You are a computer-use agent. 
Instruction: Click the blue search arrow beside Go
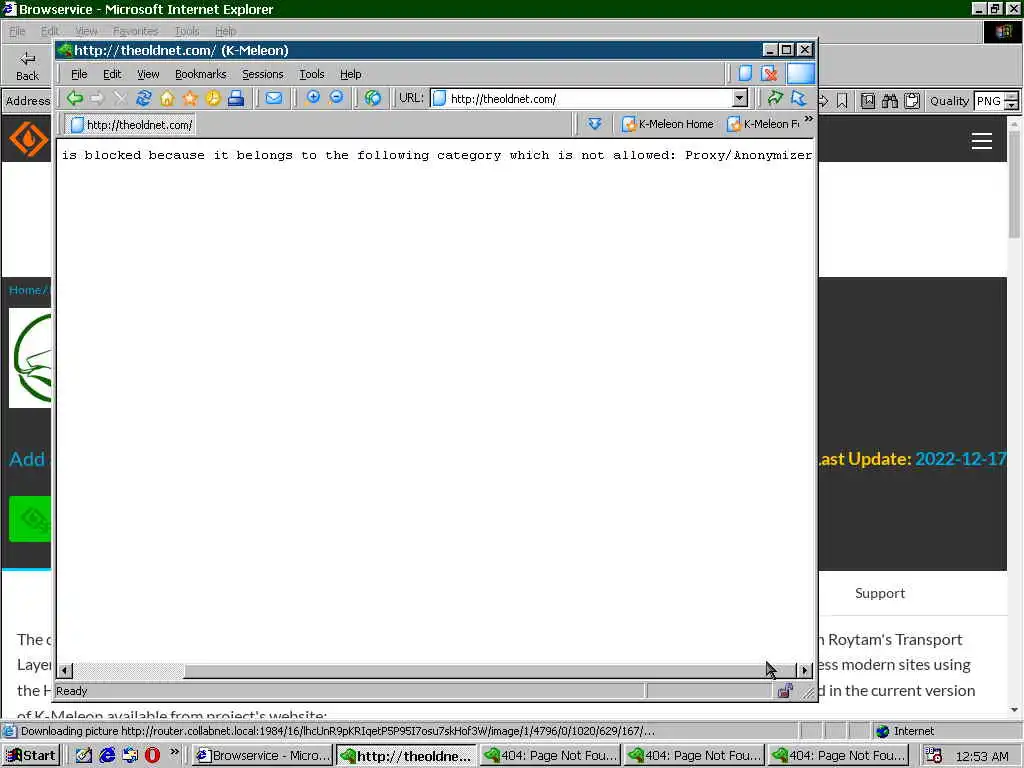click(x=799, y=99)
